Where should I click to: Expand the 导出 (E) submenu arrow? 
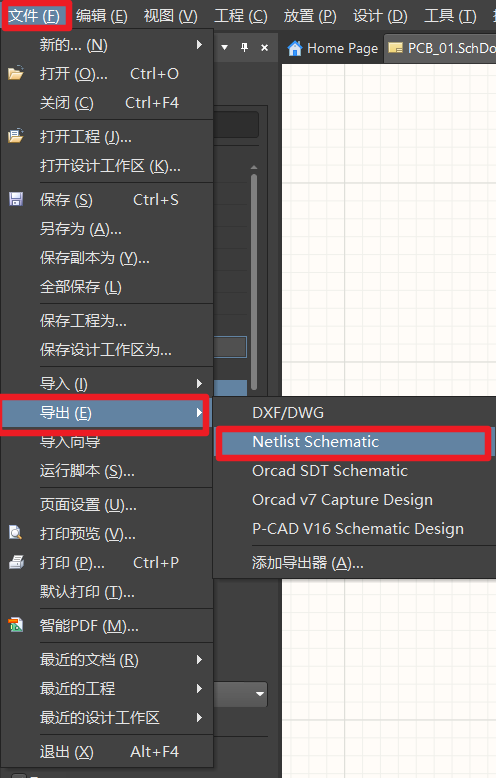click(199, 412)
